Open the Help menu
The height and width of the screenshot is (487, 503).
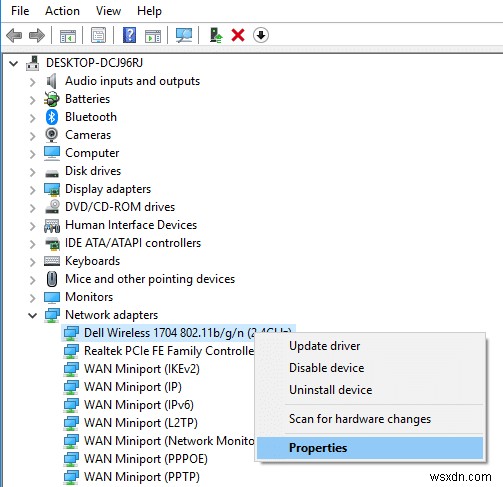(149, 11)
